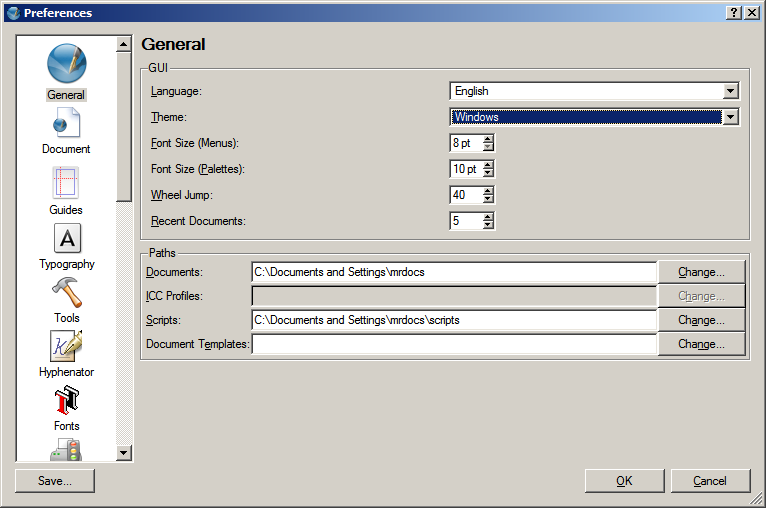Click Change button for Documents path

pos(701,272)
